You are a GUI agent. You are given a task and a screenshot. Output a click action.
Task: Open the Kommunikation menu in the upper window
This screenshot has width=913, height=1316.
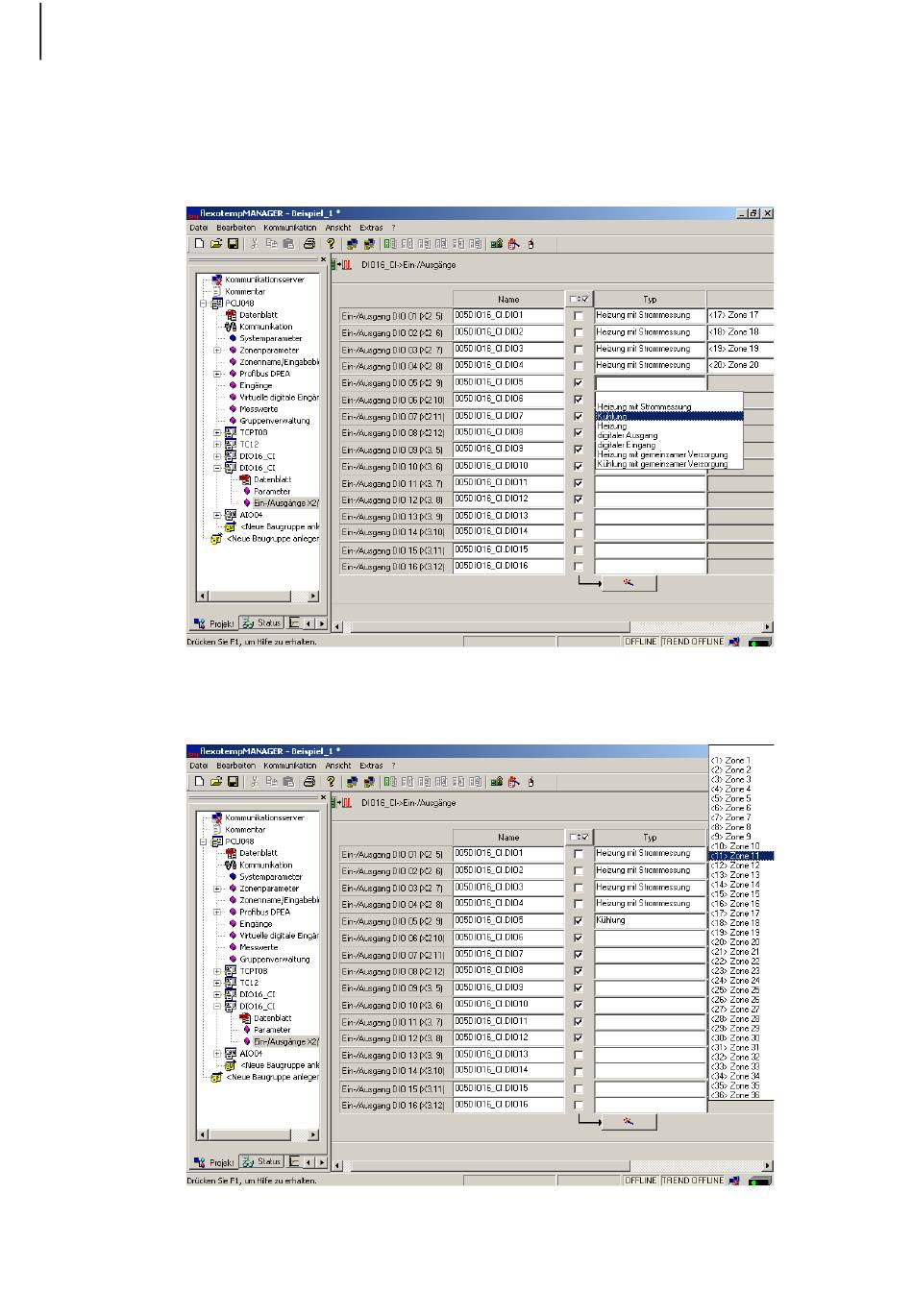(290, 228)
